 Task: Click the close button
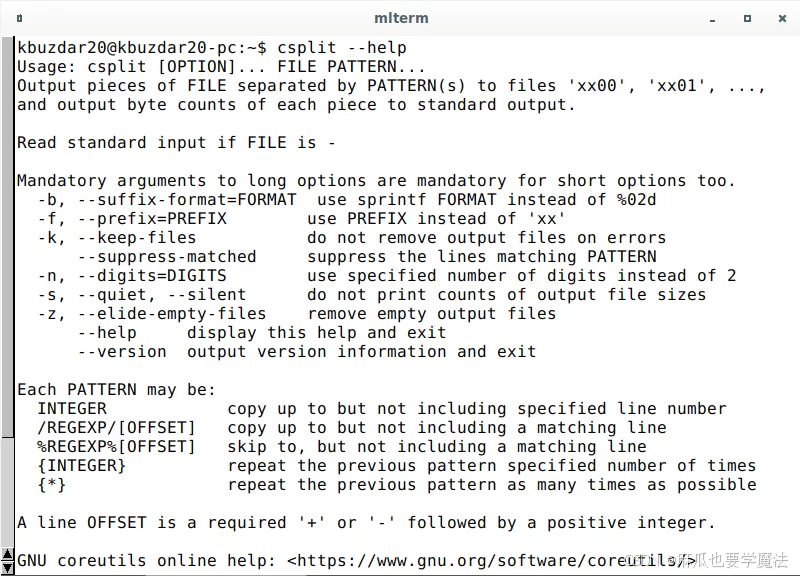[x=781, y=18]
